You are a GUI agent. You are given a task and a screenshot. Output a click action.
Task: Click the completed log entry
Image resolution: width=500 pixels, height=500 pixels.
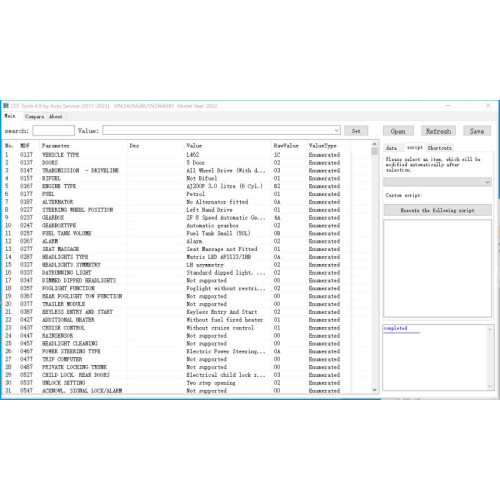point(395,328)
